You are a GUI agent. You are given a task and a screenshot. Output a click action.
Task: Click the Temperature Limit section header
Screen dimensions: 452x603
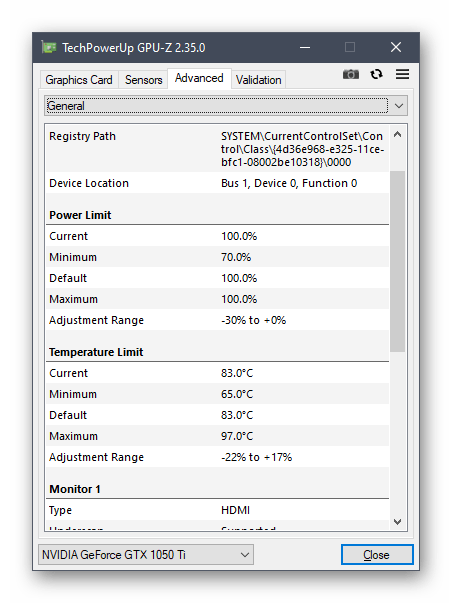tap(96, 352)
